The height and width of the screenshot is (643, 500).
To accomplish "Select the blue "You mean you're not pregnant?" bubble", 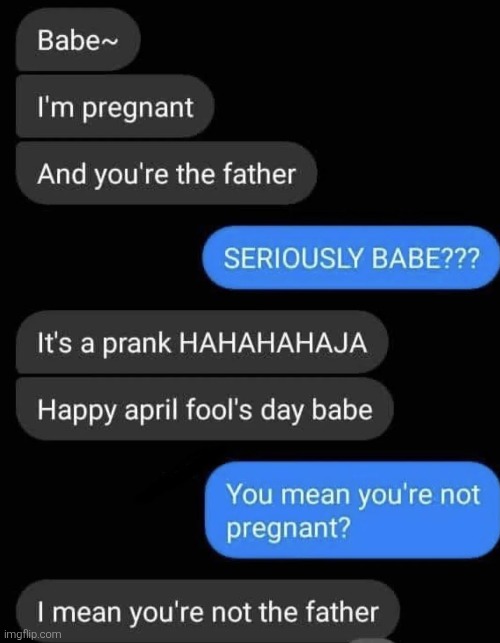I will pyautogui.click(x=352, y=510).
